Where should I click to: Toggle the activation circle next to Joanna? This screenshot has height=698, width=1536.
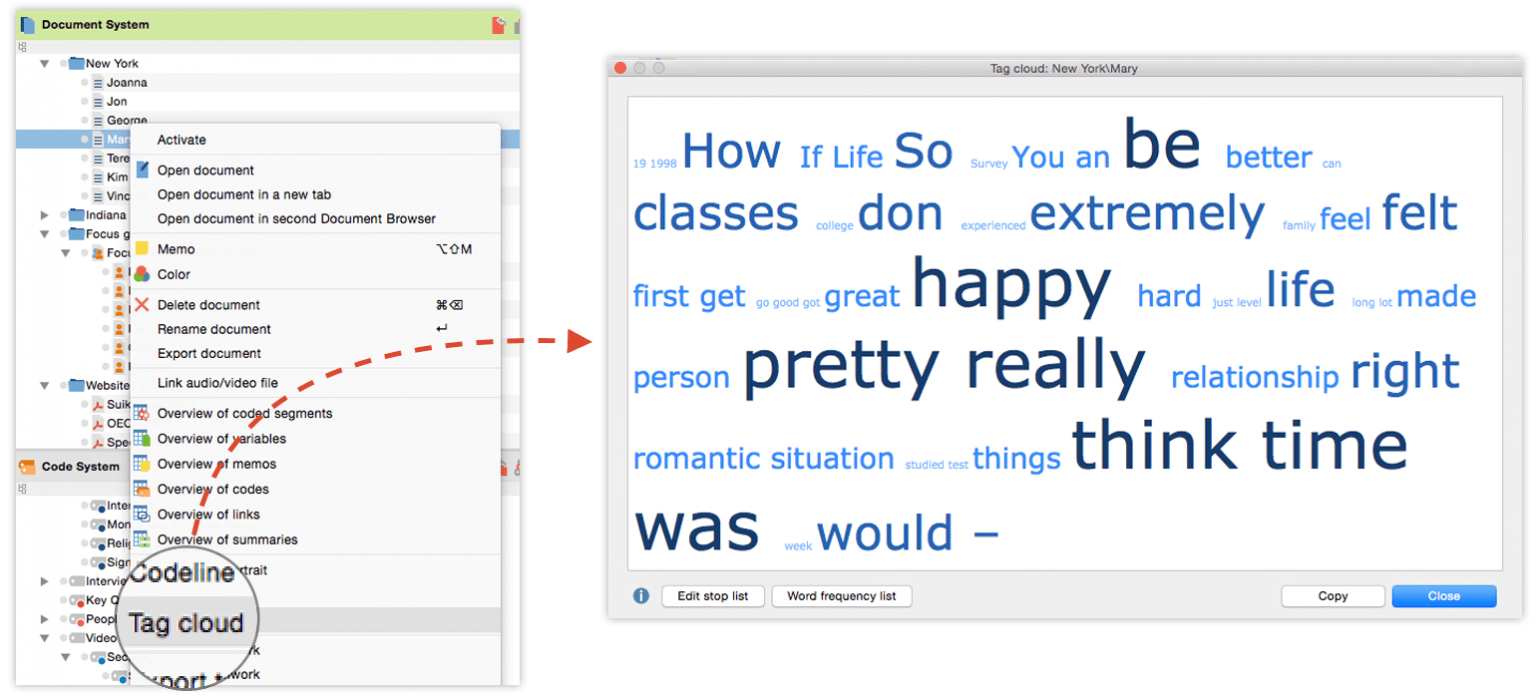[x=86, y=82]
